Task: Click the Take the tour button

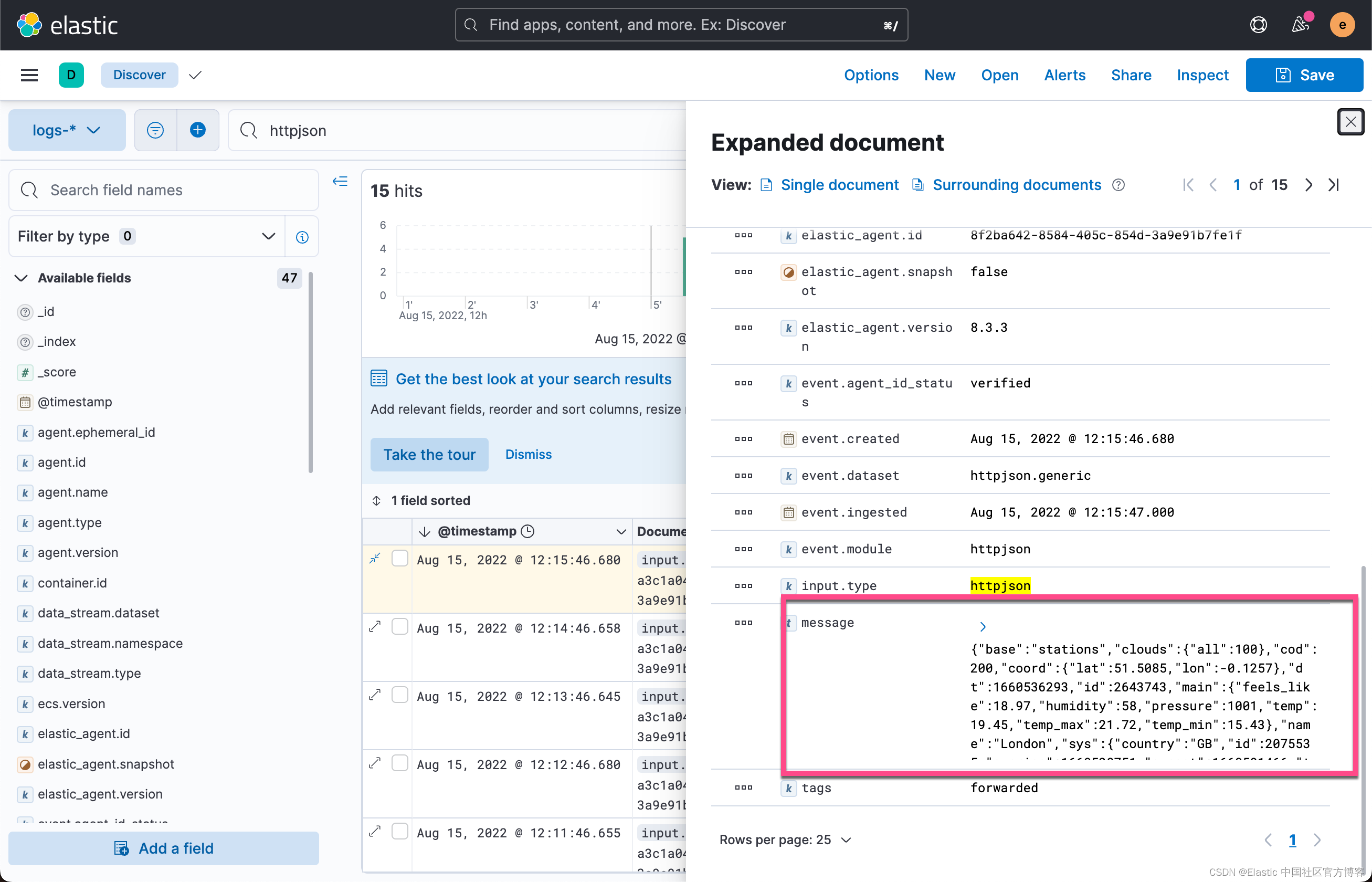Action: tap(429, 454)
